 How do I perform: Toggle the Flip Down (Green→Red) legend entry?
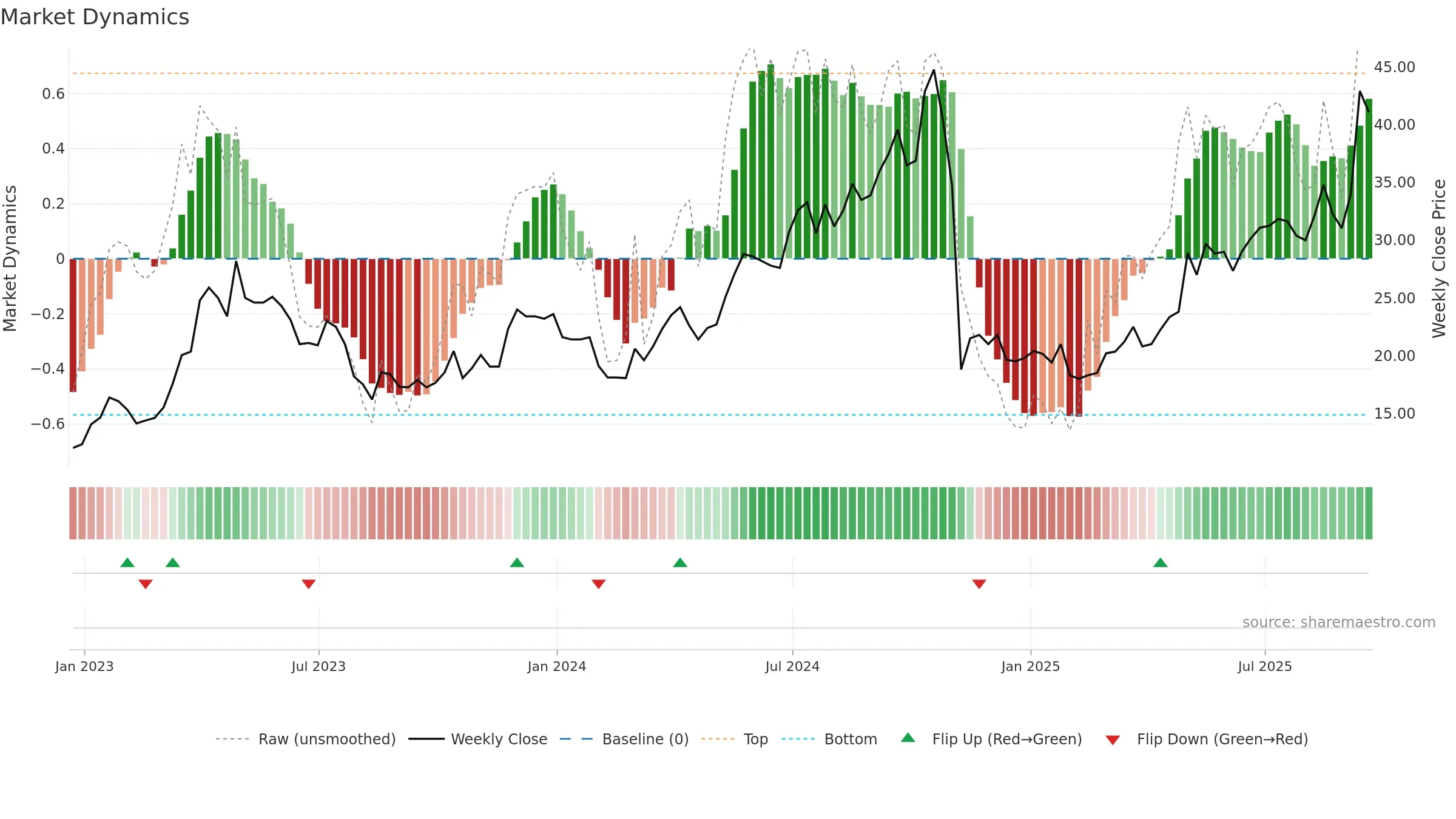1207,739
